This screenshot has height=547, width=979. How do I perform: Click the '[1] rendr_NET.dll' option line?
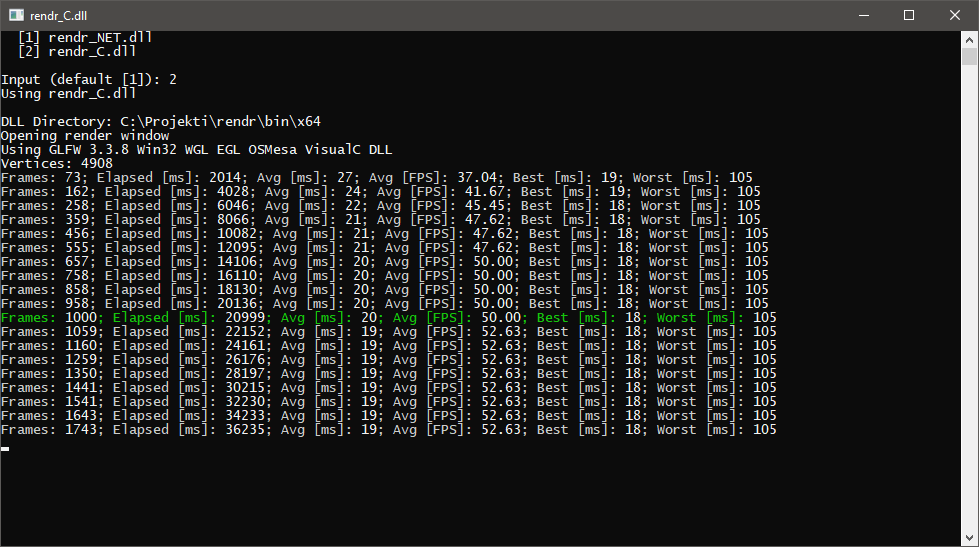[85, 37]
